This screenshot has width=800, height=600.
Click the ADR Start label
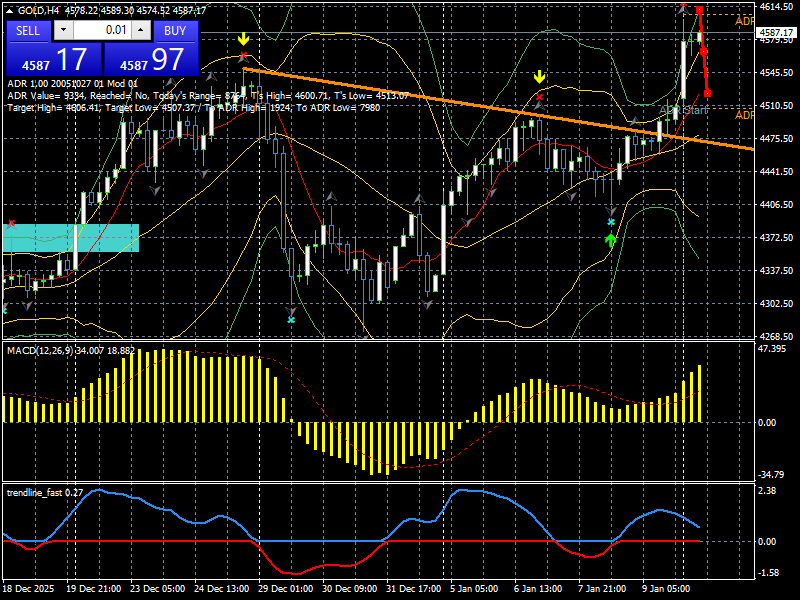683,110
